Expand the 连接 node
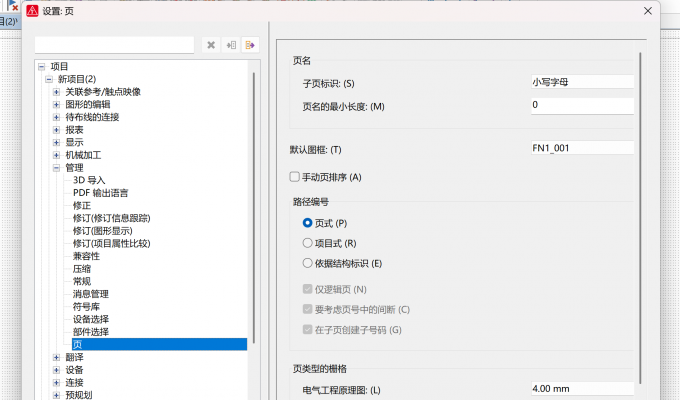Viewport: 680px width, 400px height. (x=56, y=383)
